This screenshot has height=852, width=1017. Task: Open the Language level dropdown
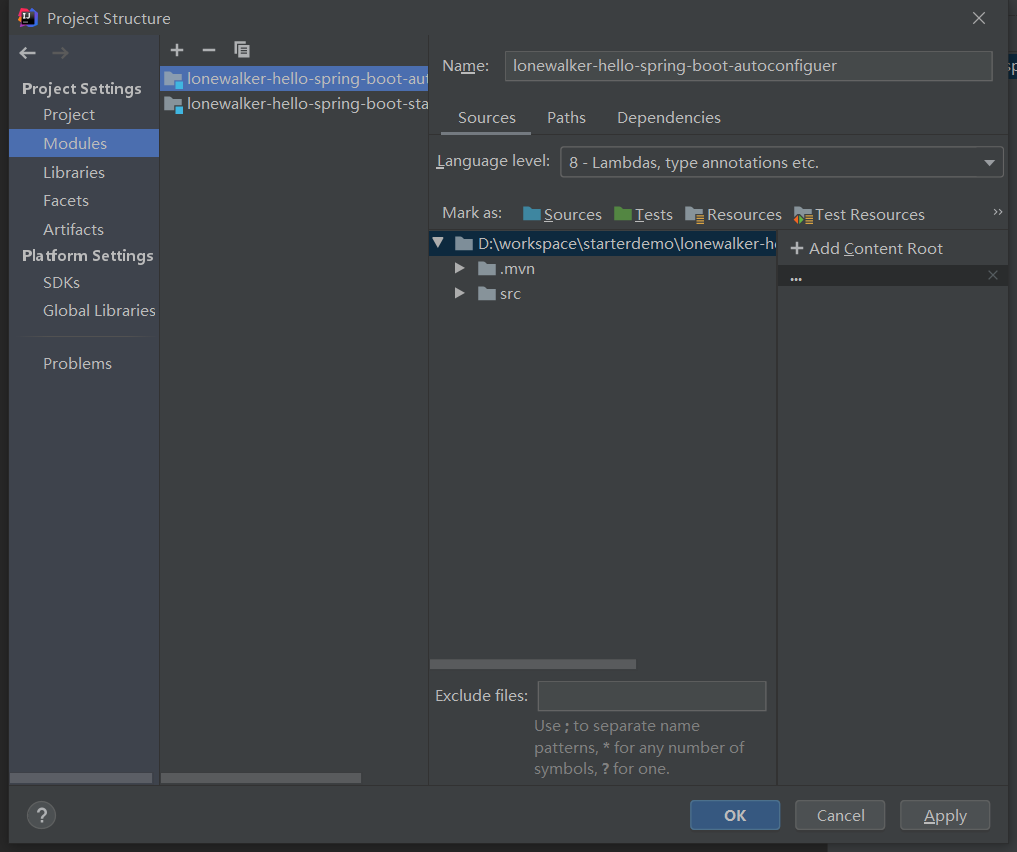point(782,162)
